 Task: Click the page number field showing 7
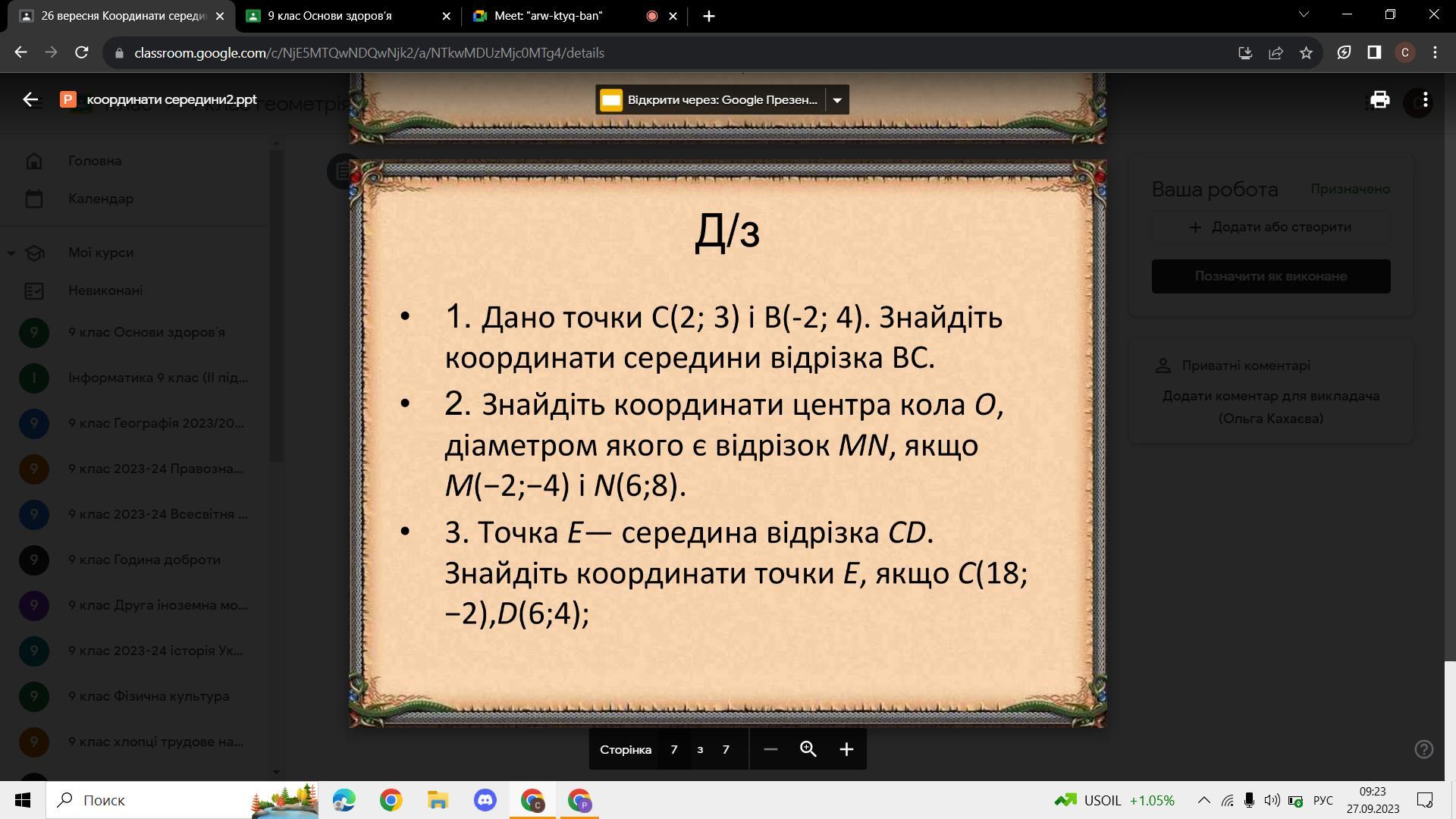click(x=673, y=749)
